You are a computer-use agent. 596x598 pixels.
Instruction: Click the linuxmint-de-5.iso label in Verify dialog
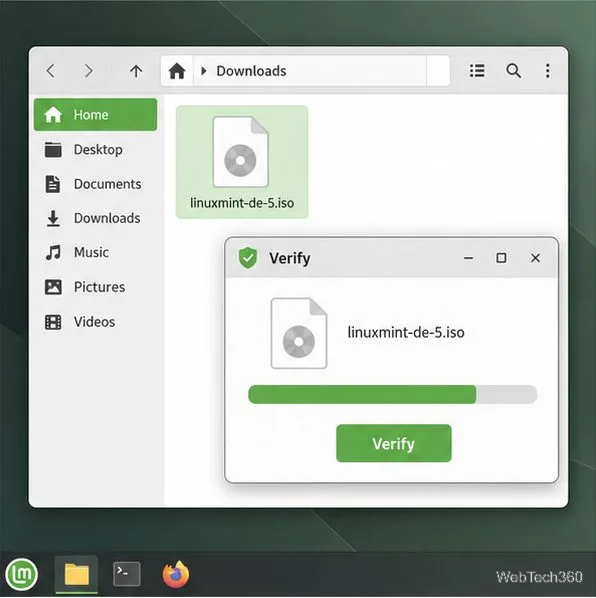406,333
